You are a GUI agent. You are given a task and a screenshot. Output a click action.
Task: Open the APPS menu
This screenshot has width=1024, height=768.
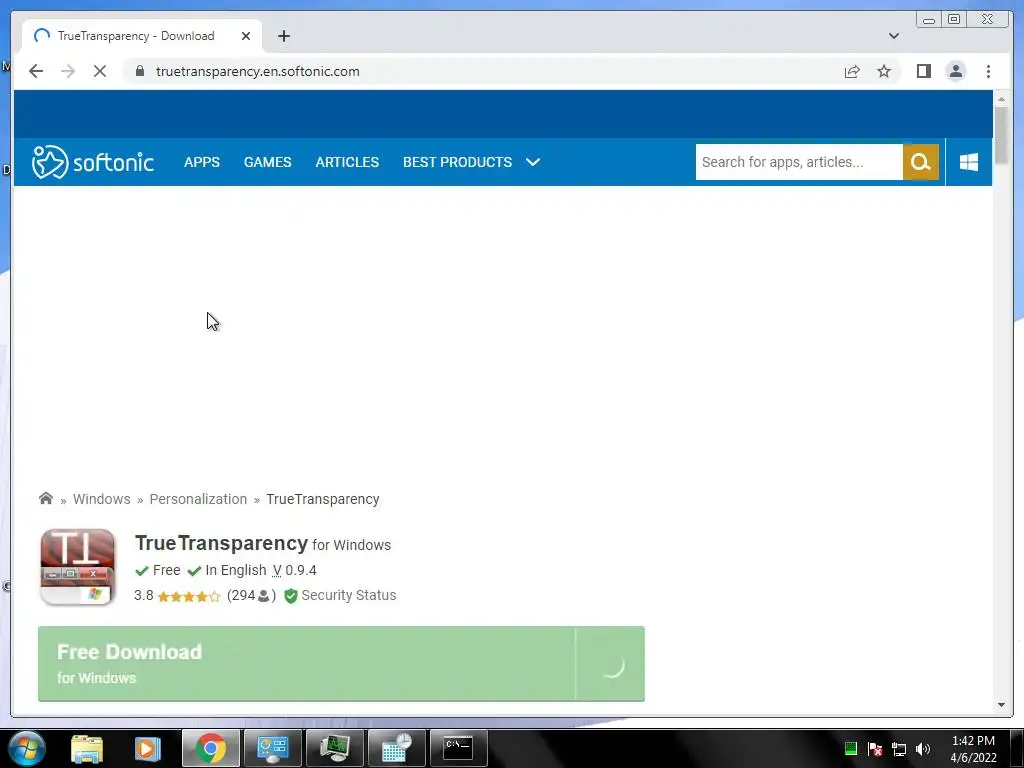coord(202,162)
